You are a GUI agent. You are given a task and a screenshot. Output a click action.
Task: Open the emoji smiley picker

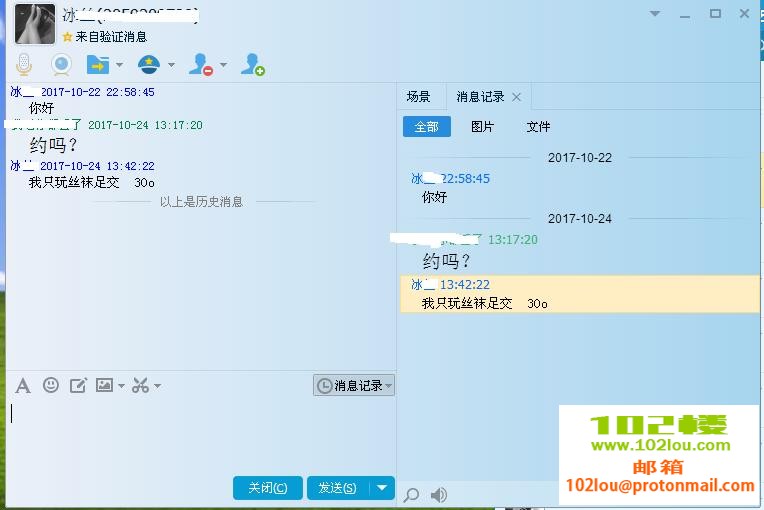point(51,385)
